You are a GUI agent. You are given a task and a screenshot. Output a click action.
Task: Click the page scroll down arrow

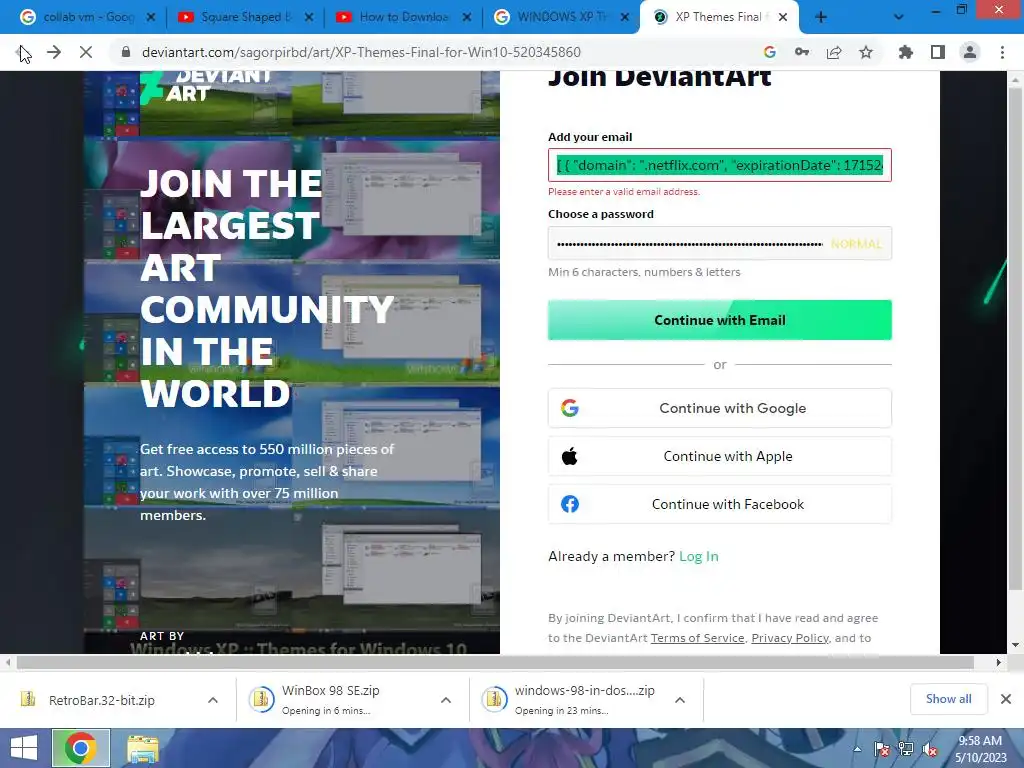pyautogui.click(x=1015, y=645)
